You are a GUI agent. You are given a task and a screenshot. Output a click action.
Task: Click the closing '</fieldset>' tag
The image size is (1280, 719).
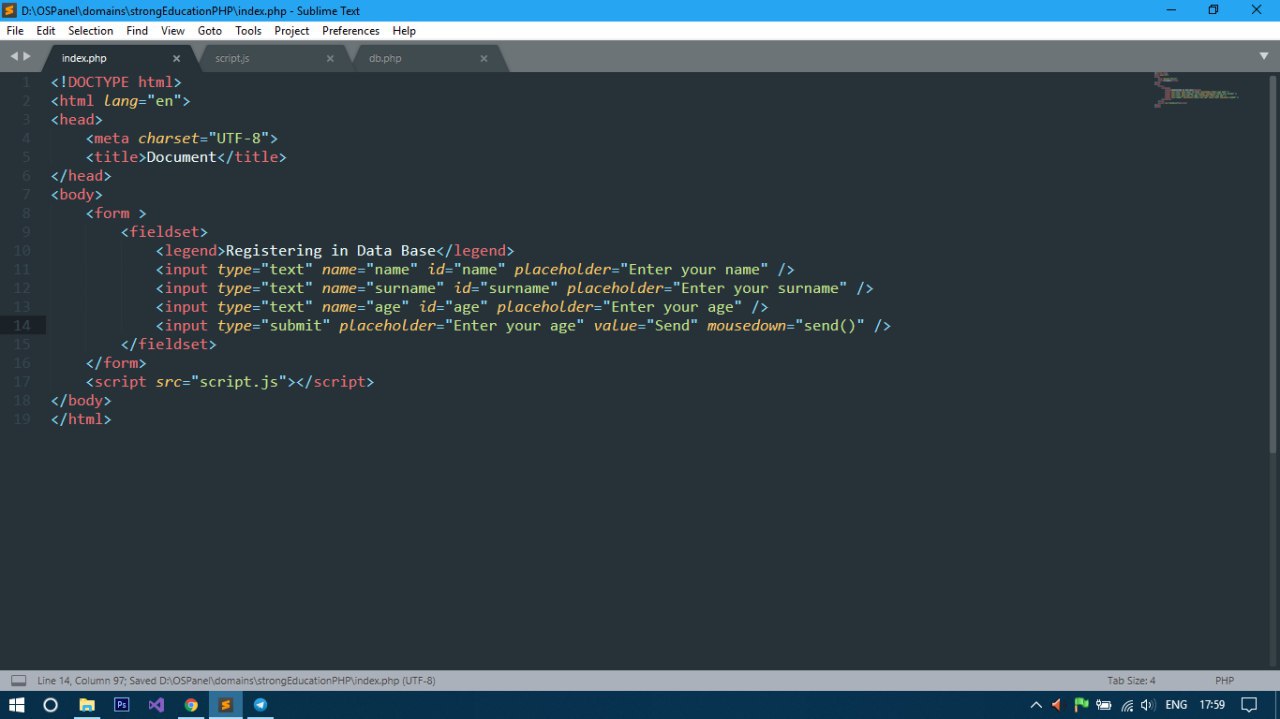point(169,344)
